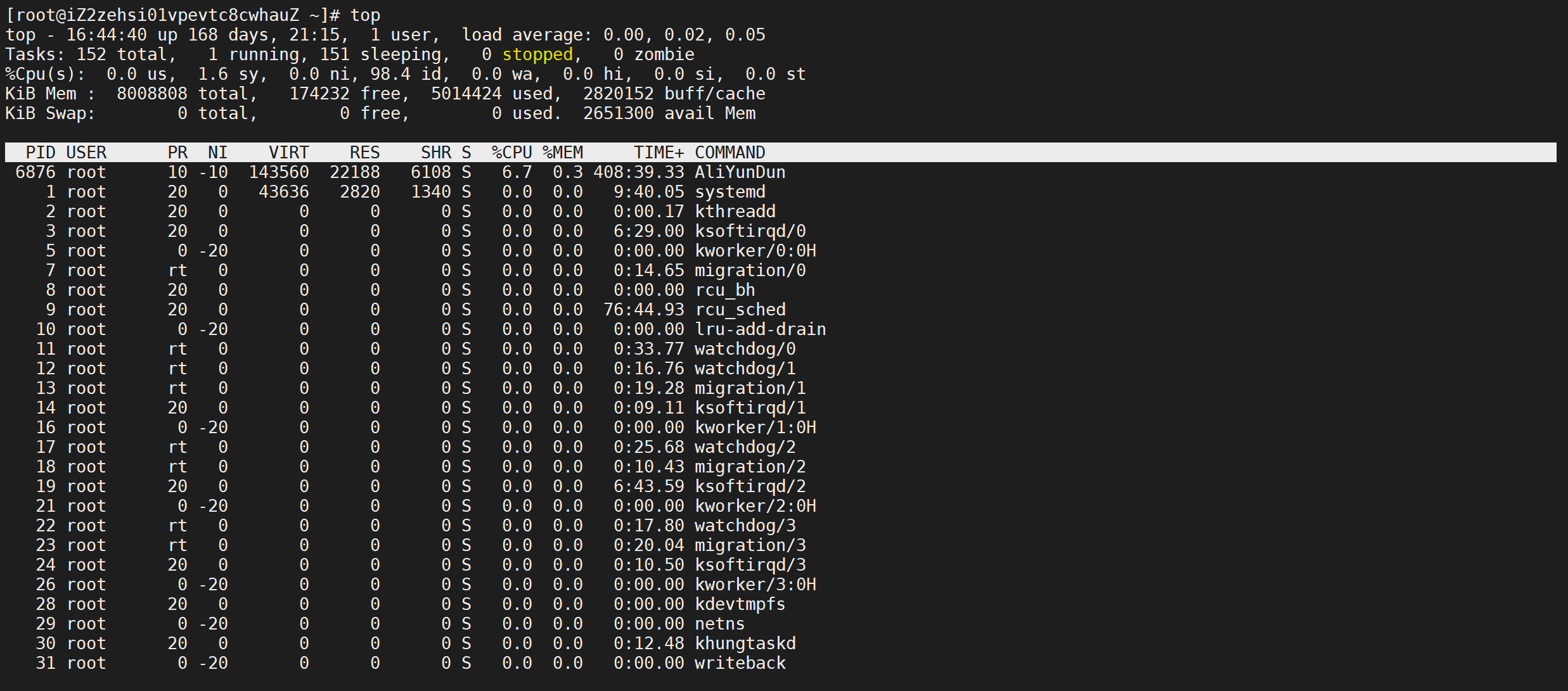Click the systemd command name
Screen dimensions: 1568x691
point(729,192)
